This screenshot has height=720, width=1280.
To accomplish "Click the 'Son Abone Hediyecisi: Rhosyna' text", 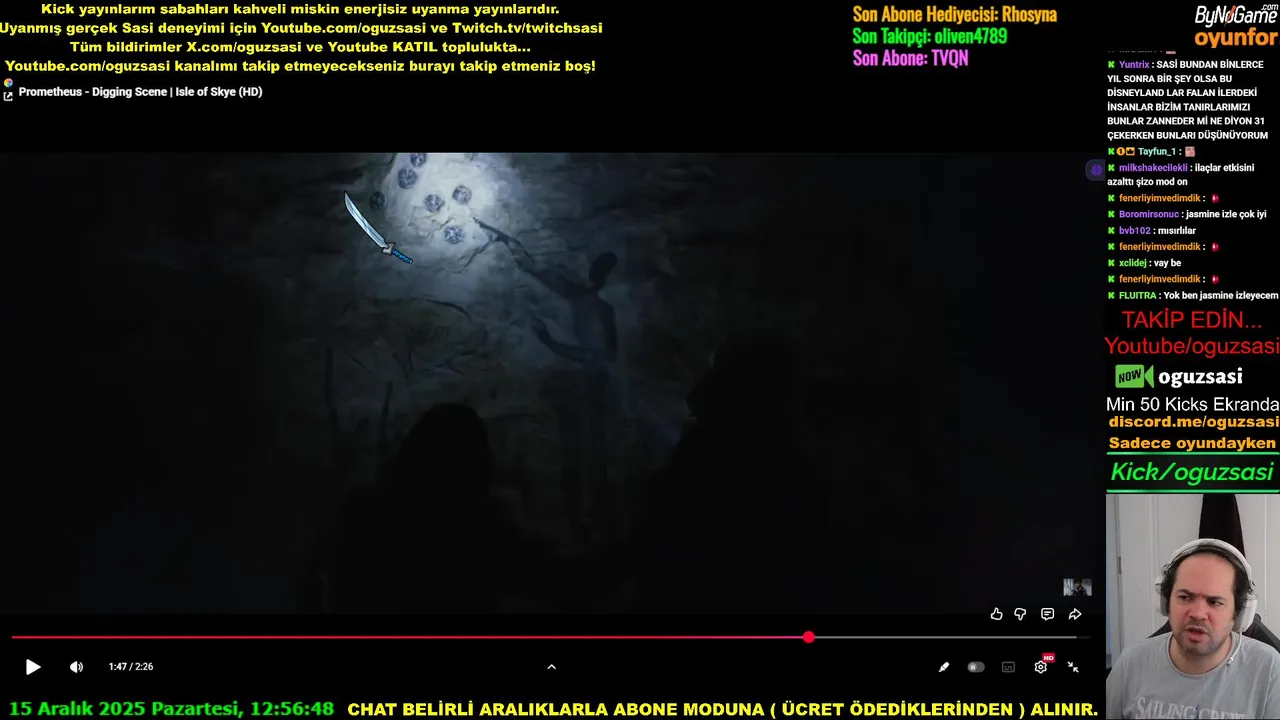I will [x=954, y=15].
